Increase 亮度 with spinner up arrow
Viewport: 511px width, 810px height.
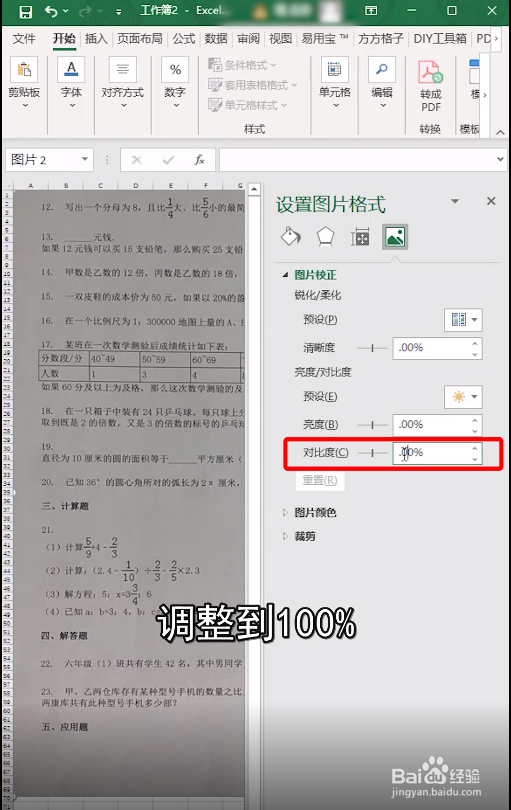point(475,420)
